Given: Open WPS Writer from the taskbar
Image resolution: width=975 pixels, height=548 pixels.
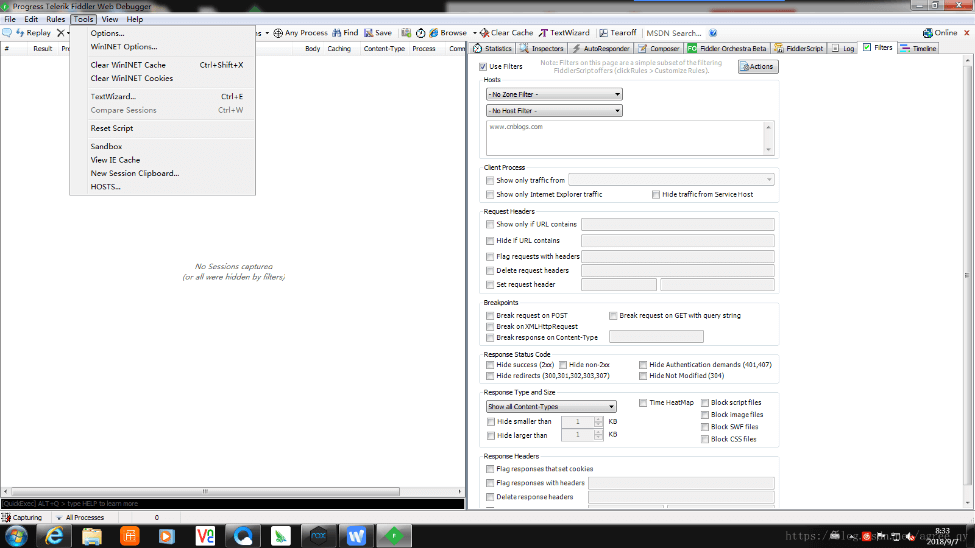Looking at the screenshot, I should (356, 536).
